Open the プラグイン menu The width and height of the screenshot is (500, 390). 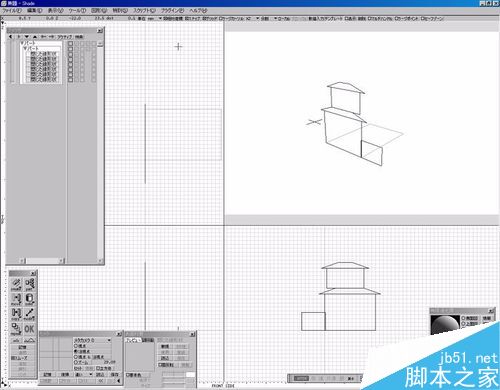click(172, 11)
